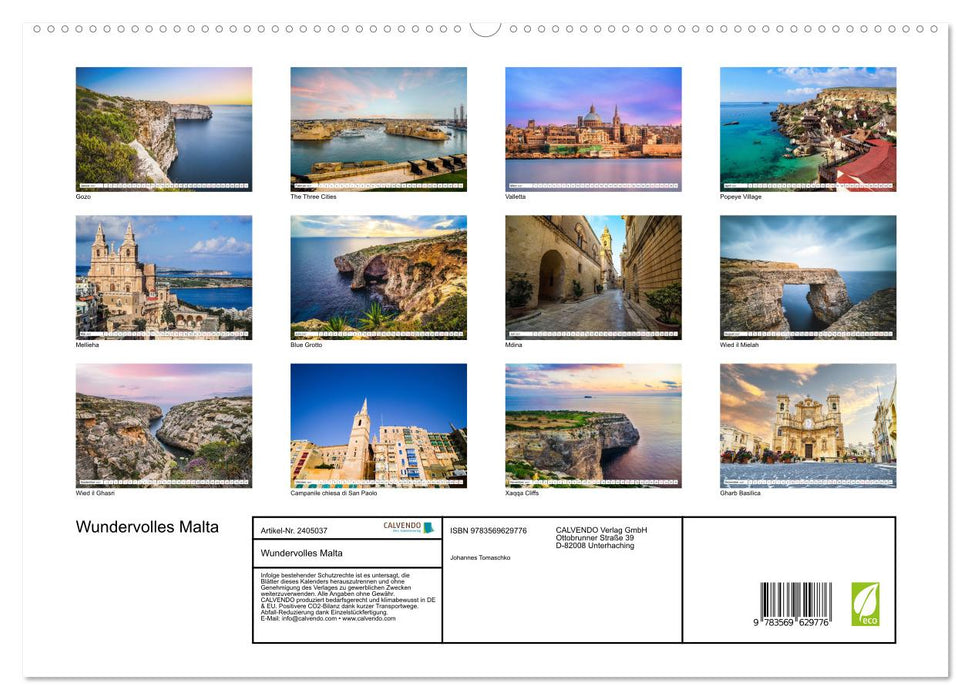Click the 'Valletta' caption
Viewport: 971px width, 700px height.
coord(515,196)
